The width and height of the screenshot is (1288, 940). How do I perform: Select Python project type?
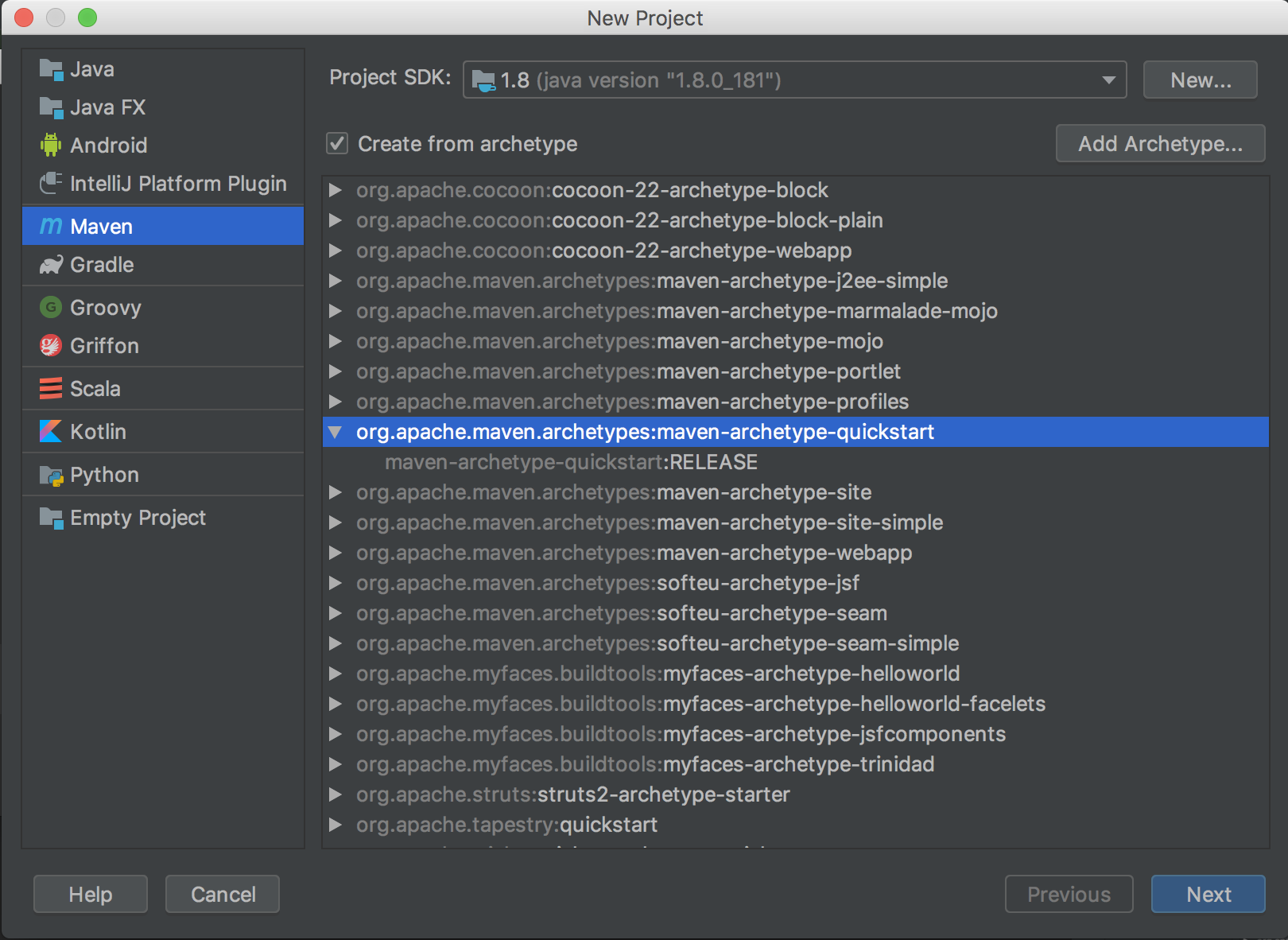tap(163, 476)
